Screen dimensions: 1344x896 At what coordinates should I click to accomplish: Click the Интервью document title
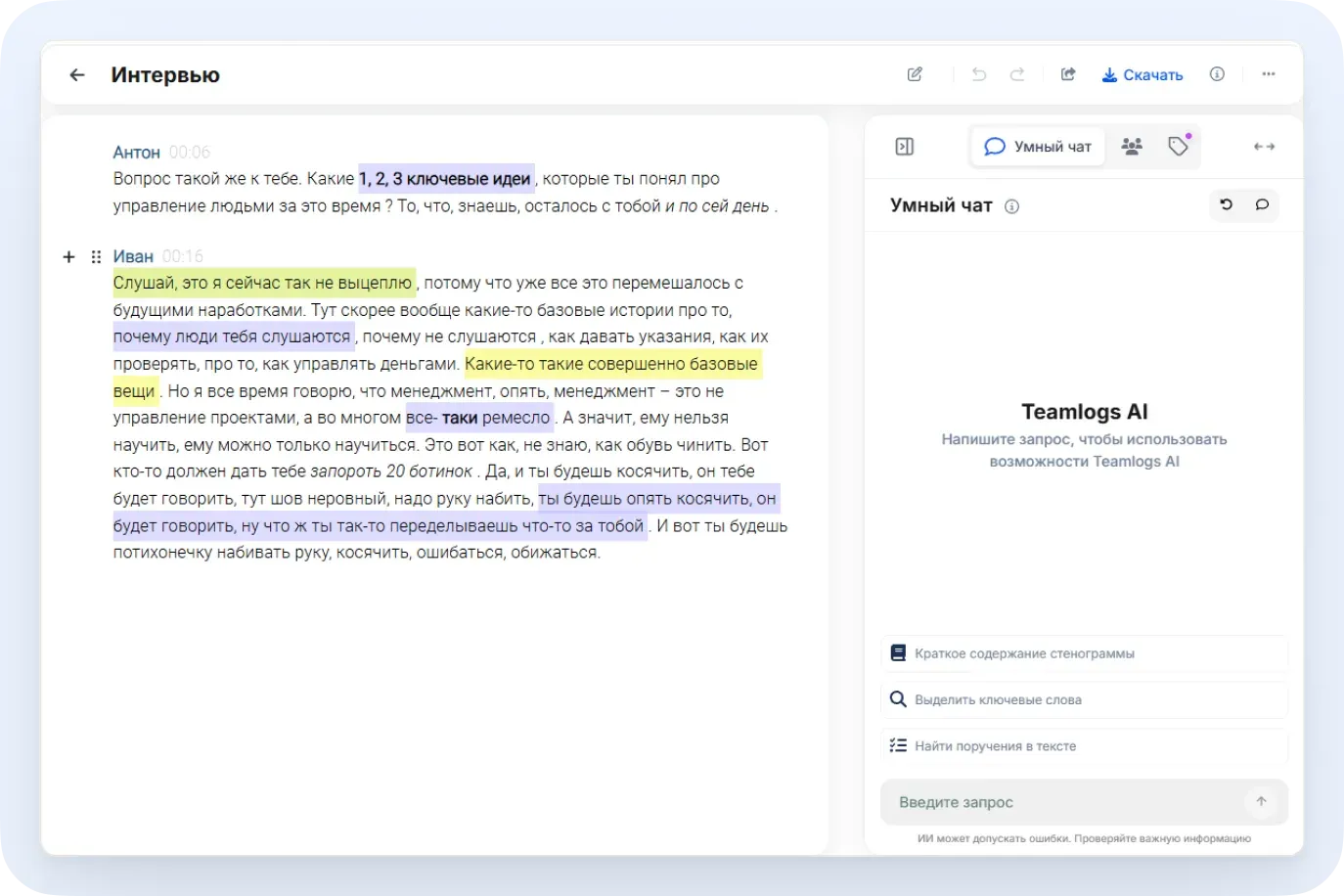(x=165, y=74)
